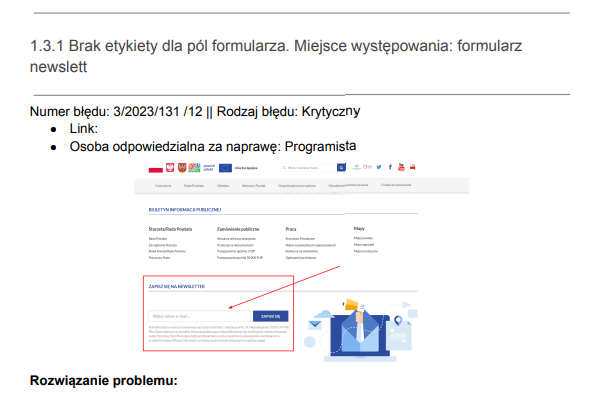
Task: Click the Praca column heading
Action: pyautogui.click(x=291, y=229)
